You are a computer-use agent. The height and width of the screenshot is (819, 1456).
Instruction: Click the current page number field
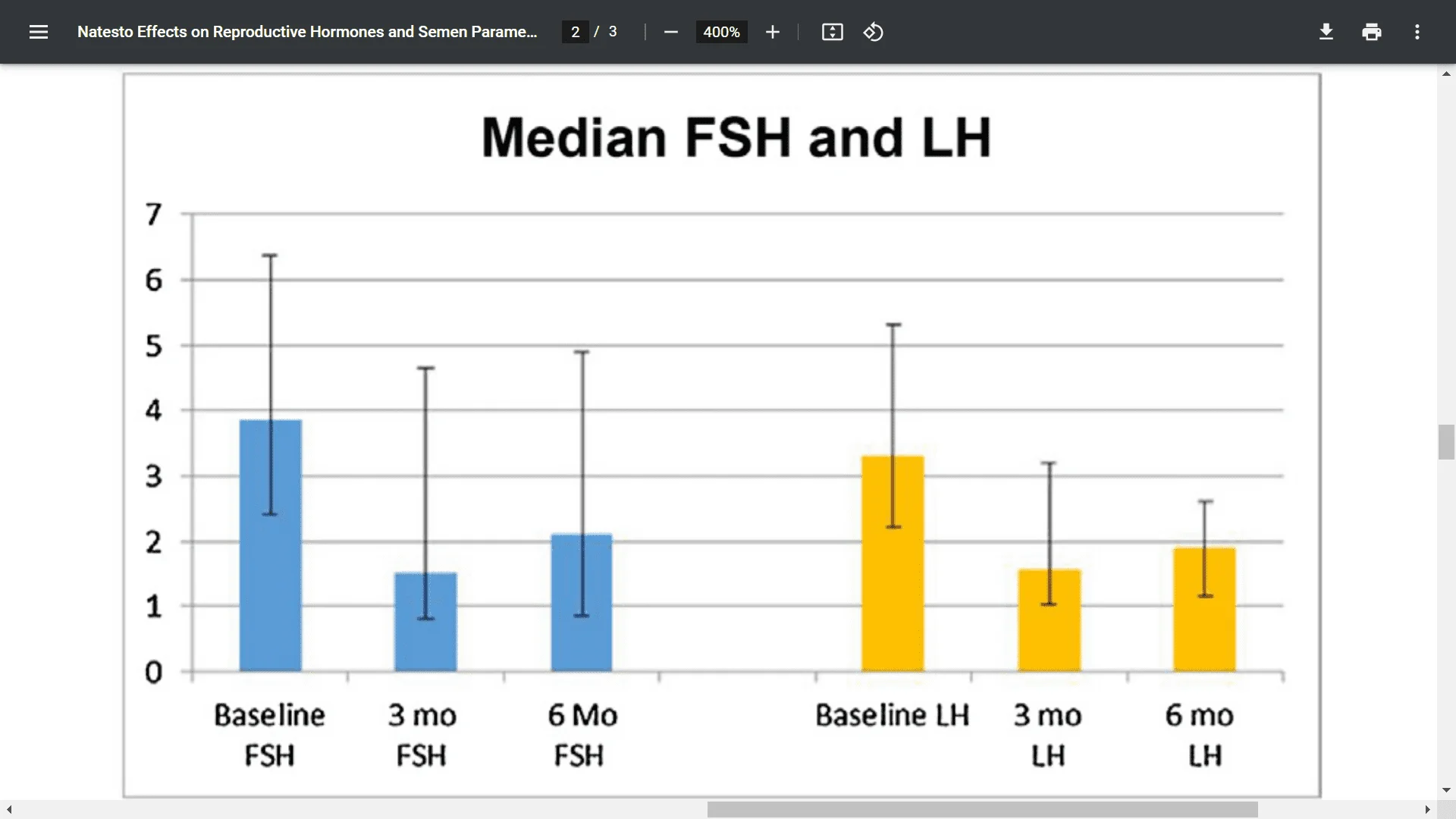pos(575,32)
